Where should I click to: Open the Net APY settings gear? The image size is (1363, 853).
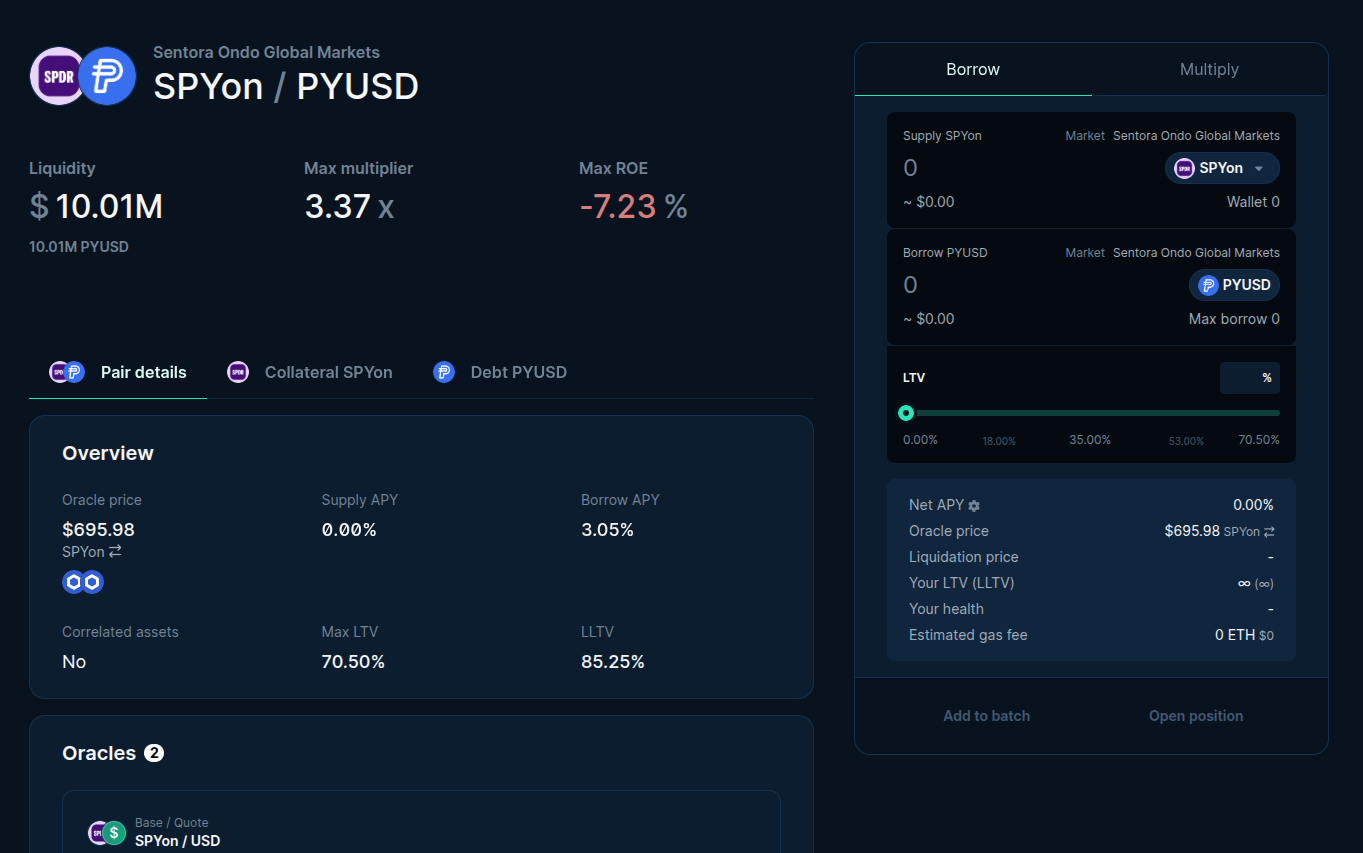coord(974,506)
